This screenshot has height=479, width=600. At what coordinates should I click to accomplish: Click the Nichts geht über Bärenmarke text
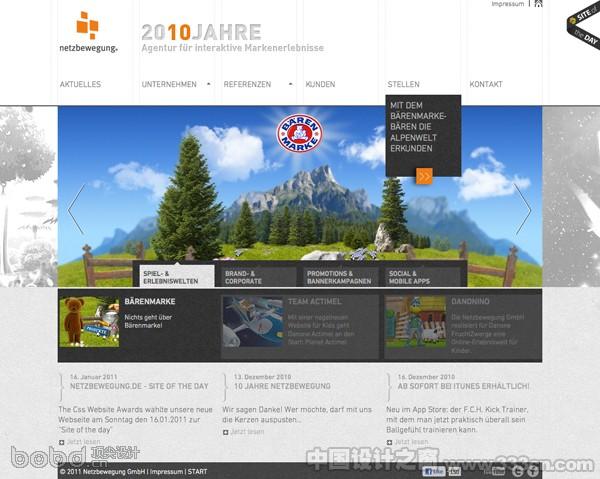tap(148, 321)
